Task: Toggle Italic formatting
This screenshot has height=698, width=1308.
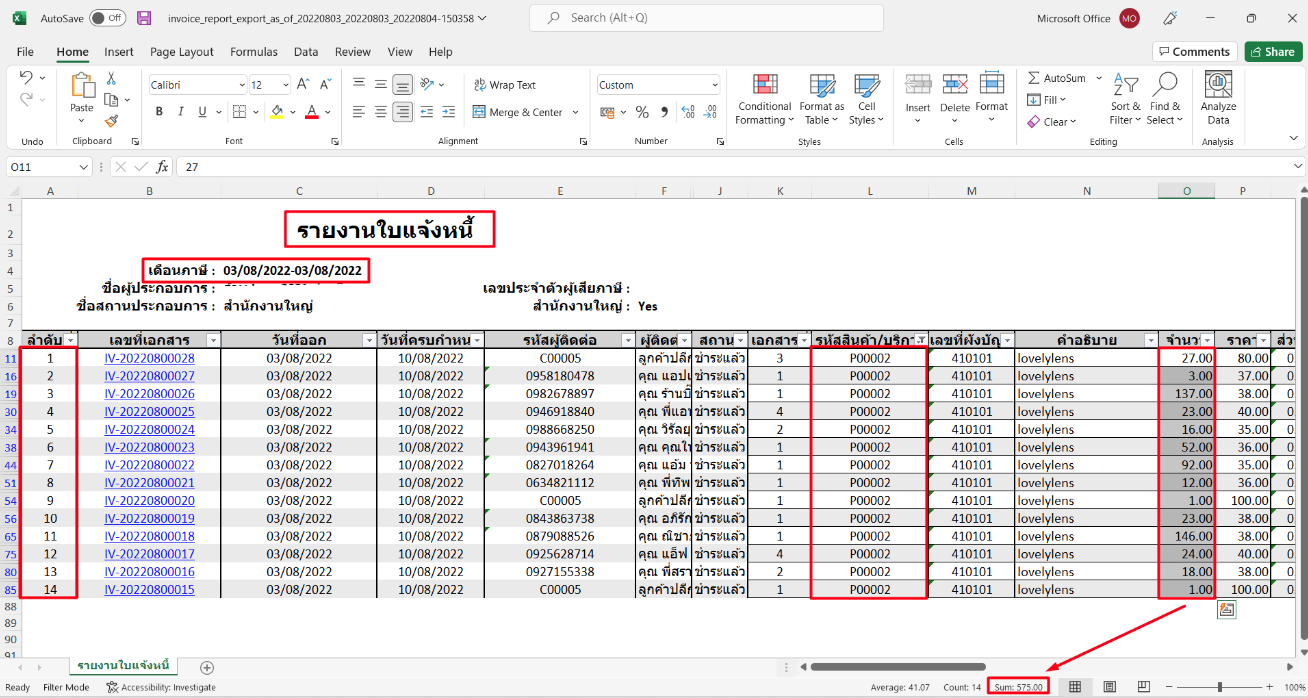Action: (x=182, y=112)
